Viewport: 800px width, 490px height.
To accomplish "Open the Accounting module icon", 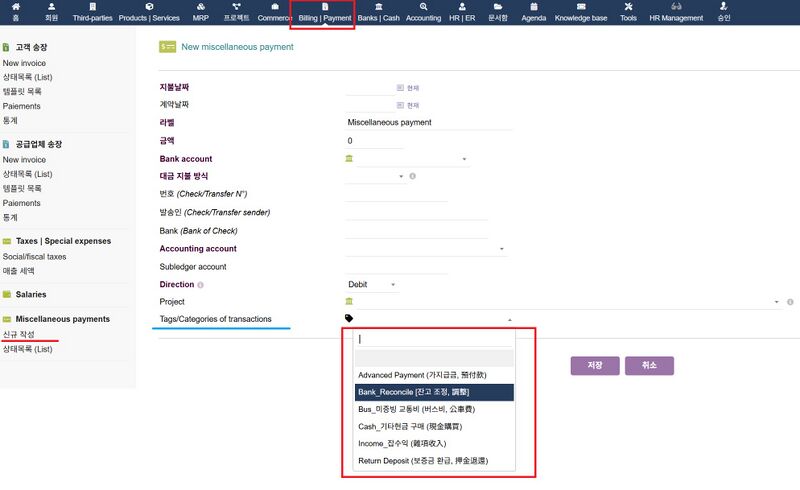I will pos(424,7).
